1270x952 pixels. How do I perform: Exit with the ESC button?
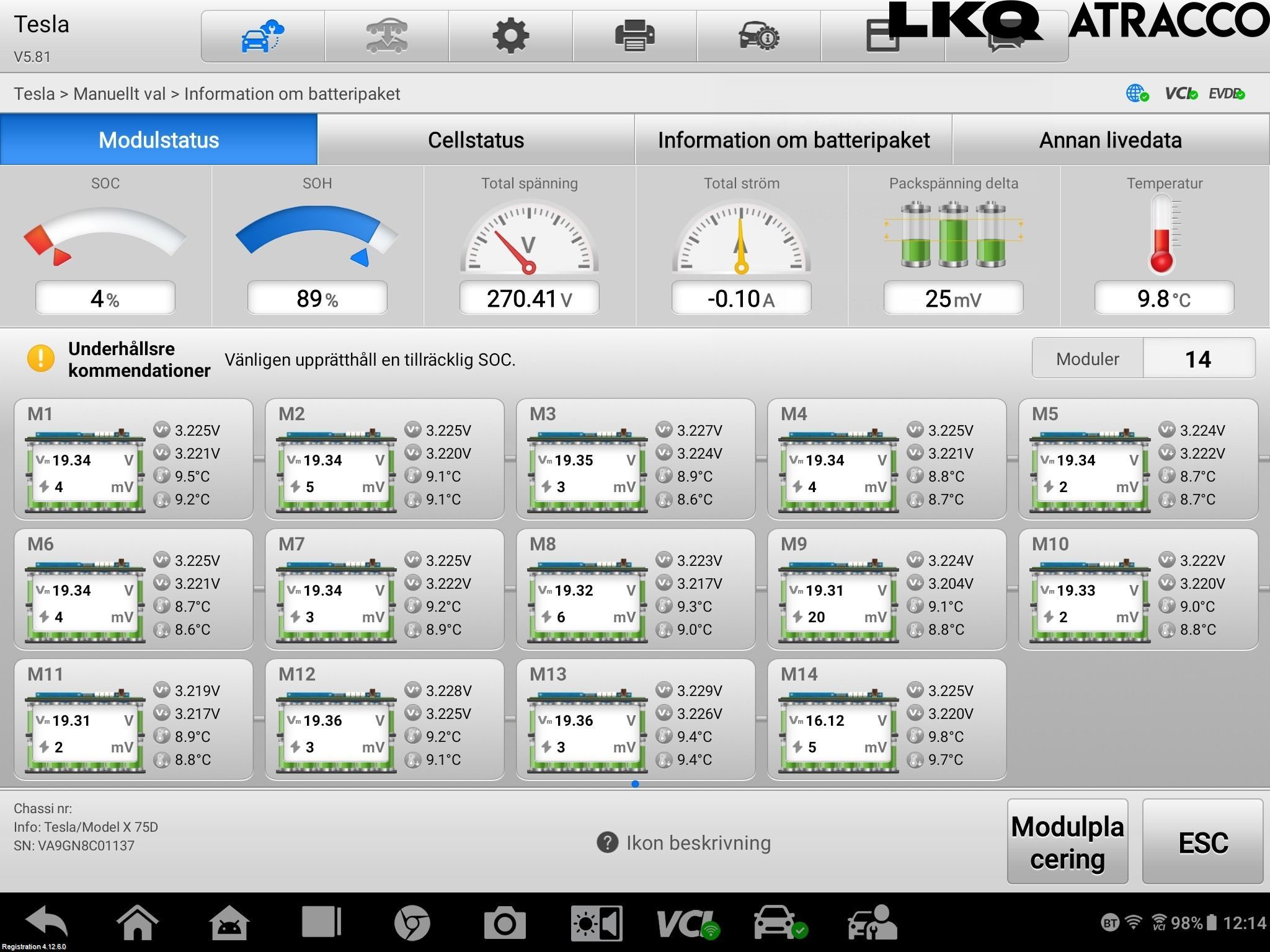(x=1202, y=842)
